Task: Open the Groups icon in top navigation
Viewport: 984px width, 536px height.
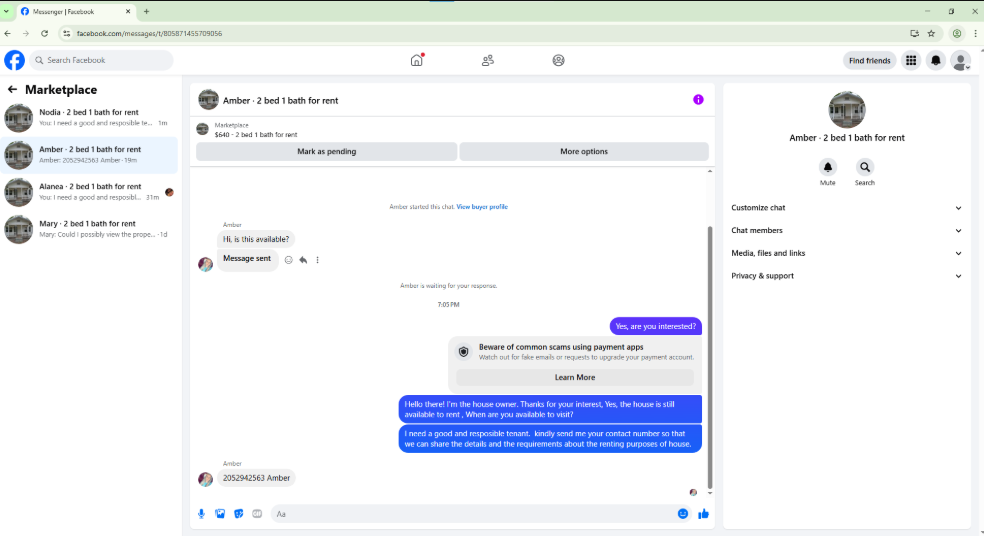Action: click(559, 60)
